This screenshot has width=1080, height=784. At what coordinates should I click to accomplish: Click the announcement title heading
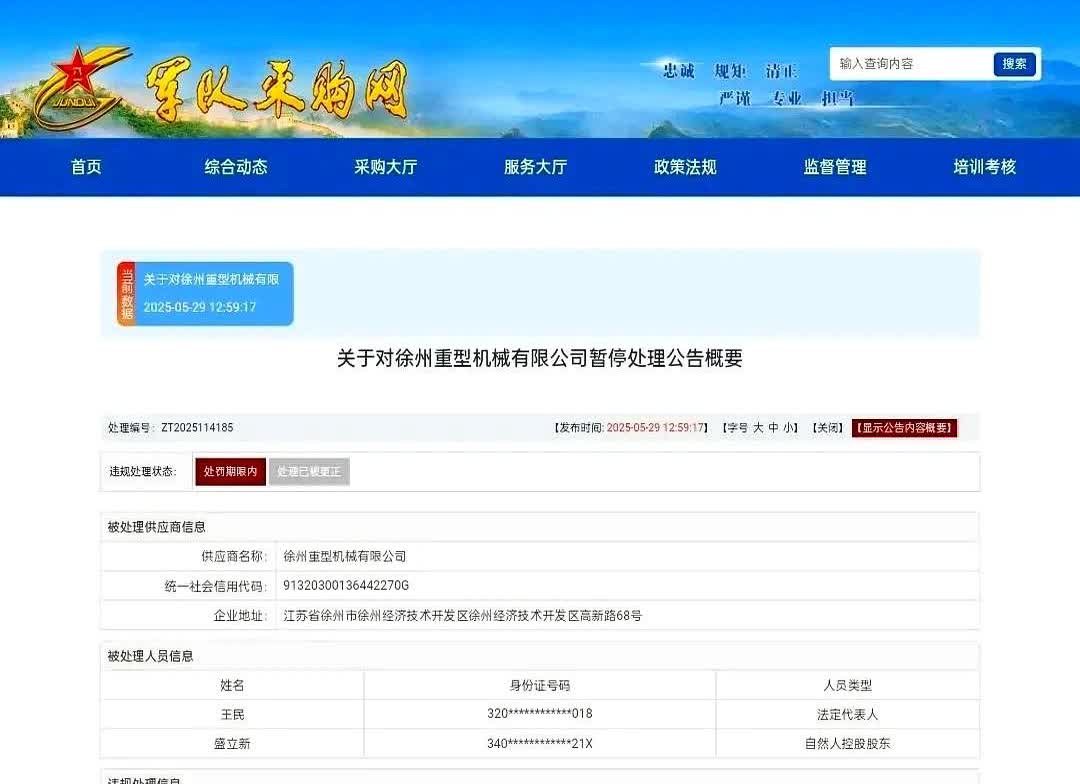tap(539, 358)
